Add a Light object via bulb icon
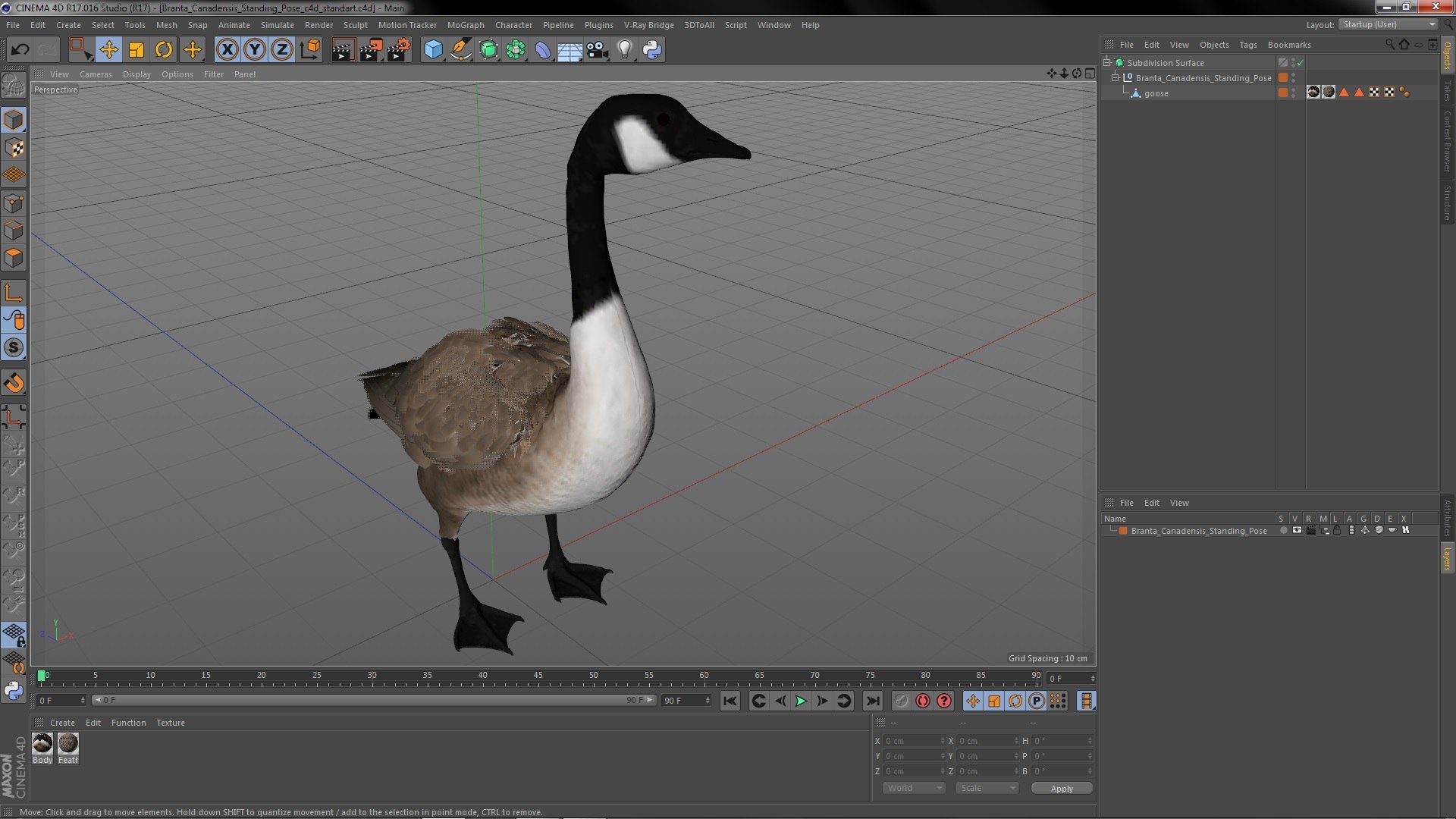 (624, 50)
